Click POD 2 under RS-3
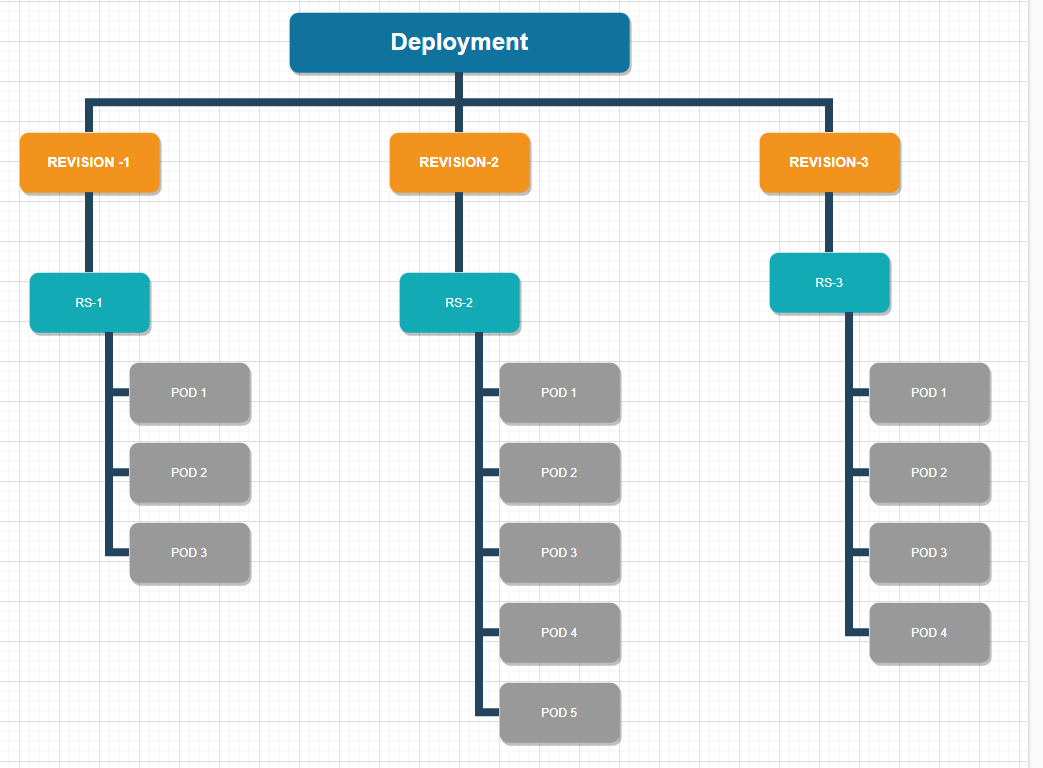Viewport: 1043px width, 768px height. [x=930, y=473]
